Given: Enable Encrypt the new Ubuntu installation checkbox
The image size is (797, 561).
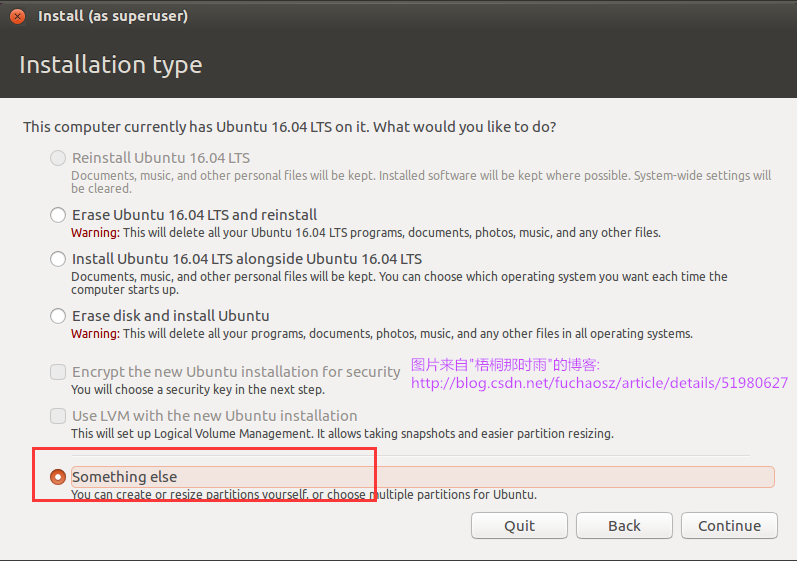Looking at the screenshot, I should (x=58, y=372).
